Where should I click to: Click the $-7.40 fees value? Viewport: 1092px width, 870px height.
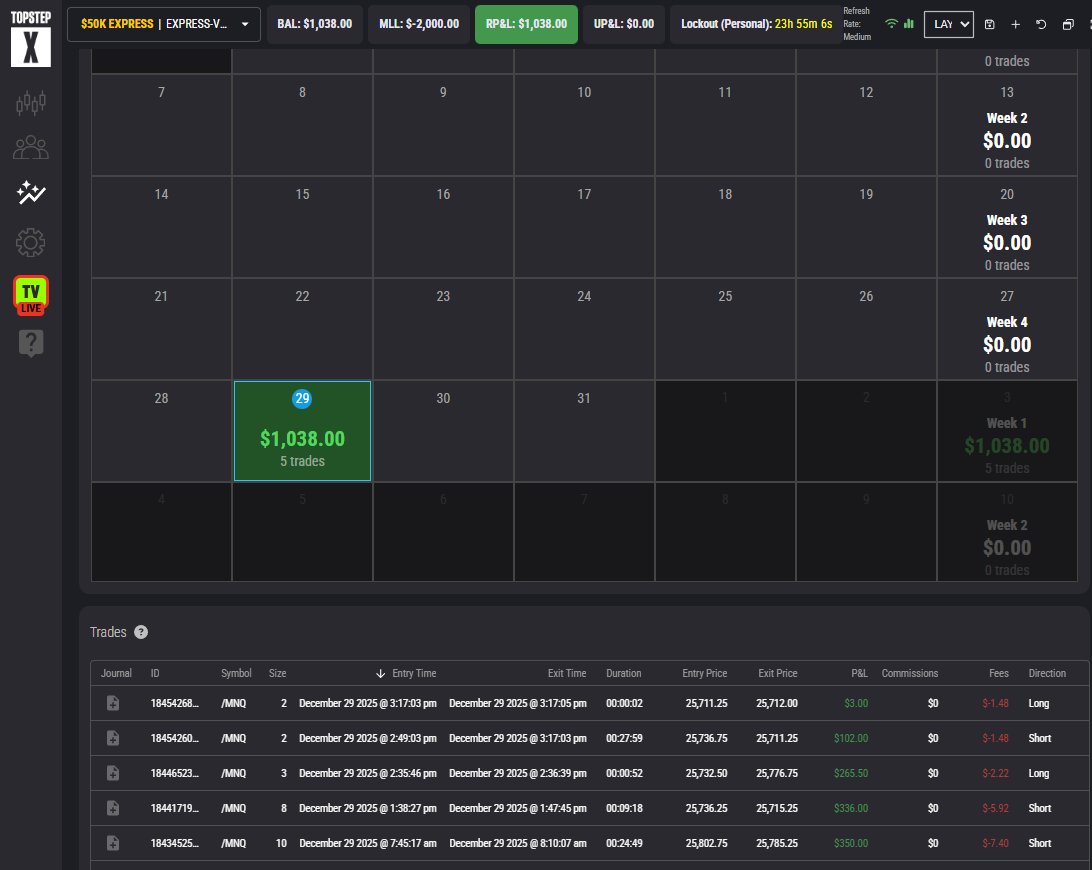pyautogui.click(x=995, y=843)
